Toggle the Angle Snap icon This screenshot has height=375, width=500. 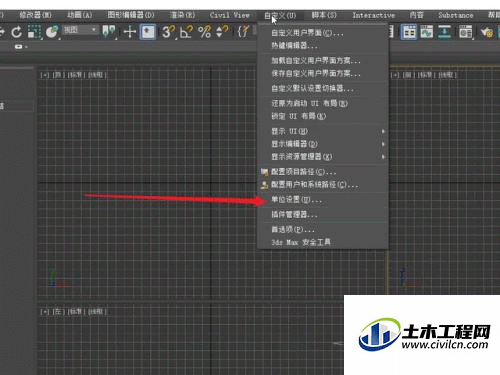point(186,32)
